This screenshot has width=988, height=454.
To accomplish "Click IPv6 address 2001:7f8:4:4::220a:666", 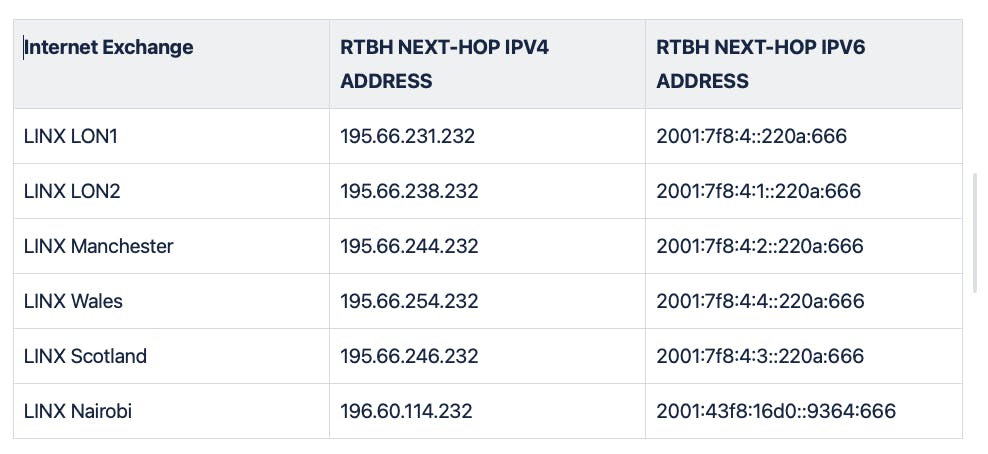I will point(760,301).
